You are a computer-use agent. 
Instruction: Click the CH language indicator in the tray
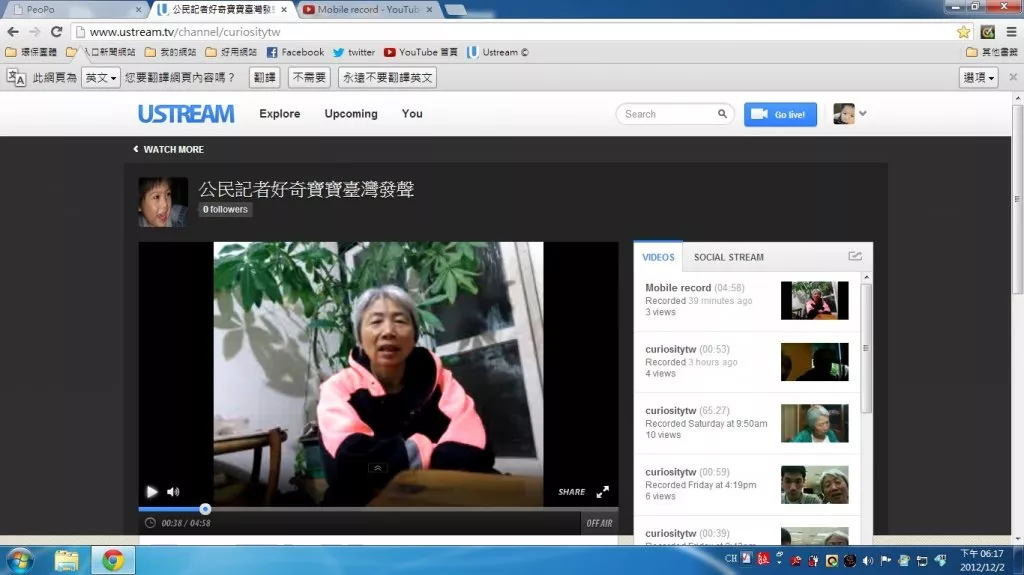coord(731,559)
